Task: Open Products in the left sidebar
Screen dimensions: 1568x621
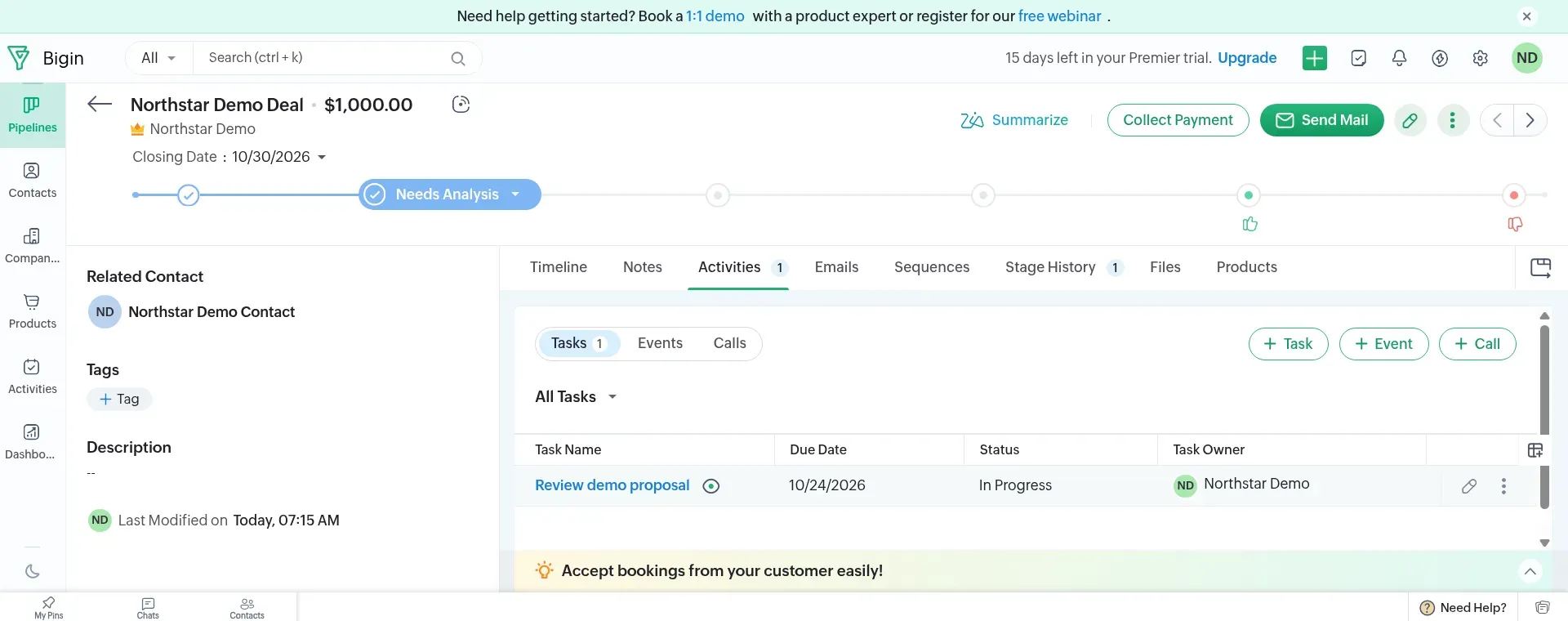Action: pos(33,311)
